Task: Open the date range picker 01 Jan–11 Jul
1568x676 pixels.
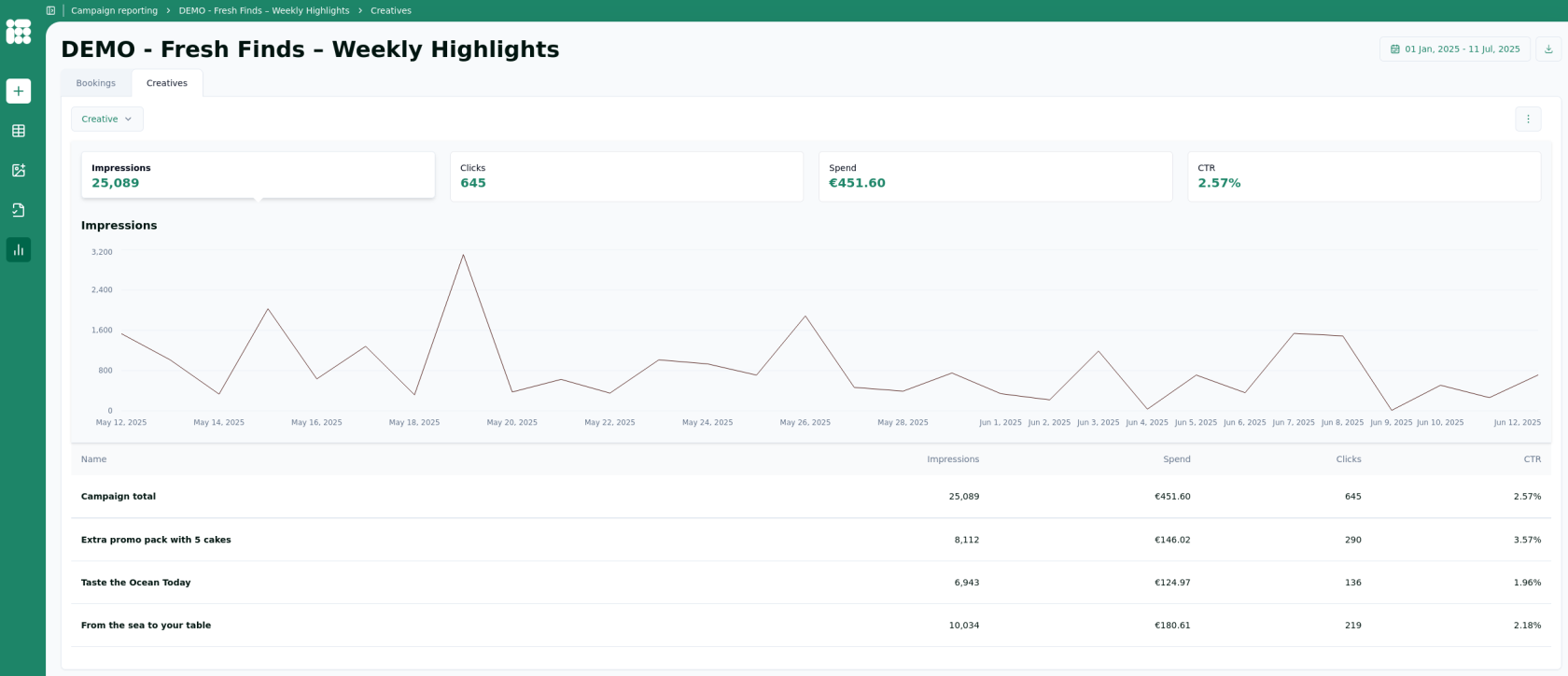Action: click(x=1455, y=49)
